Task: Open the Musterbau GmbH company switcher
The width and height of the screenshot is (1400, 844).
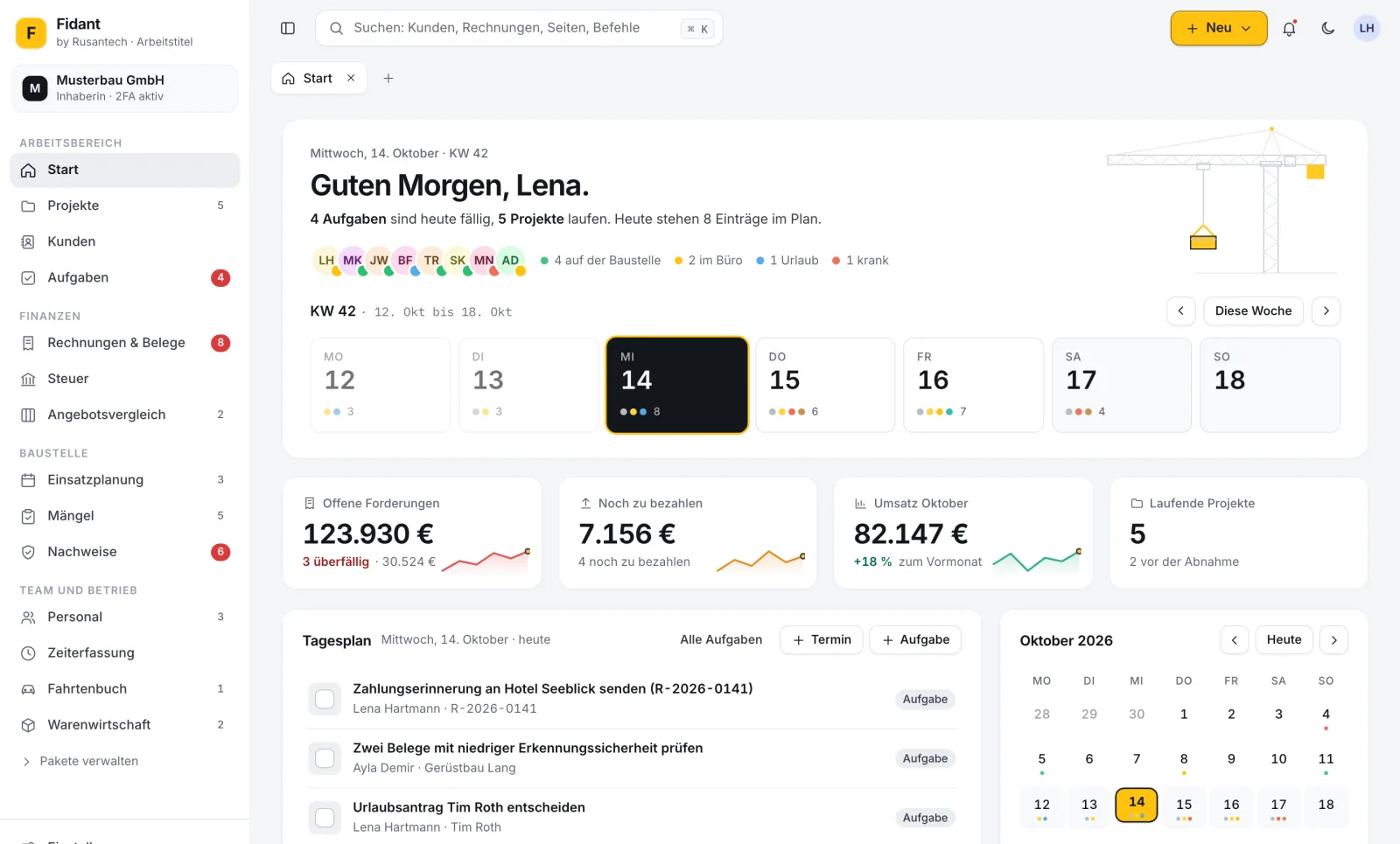Action: click(x=124, y=88)
